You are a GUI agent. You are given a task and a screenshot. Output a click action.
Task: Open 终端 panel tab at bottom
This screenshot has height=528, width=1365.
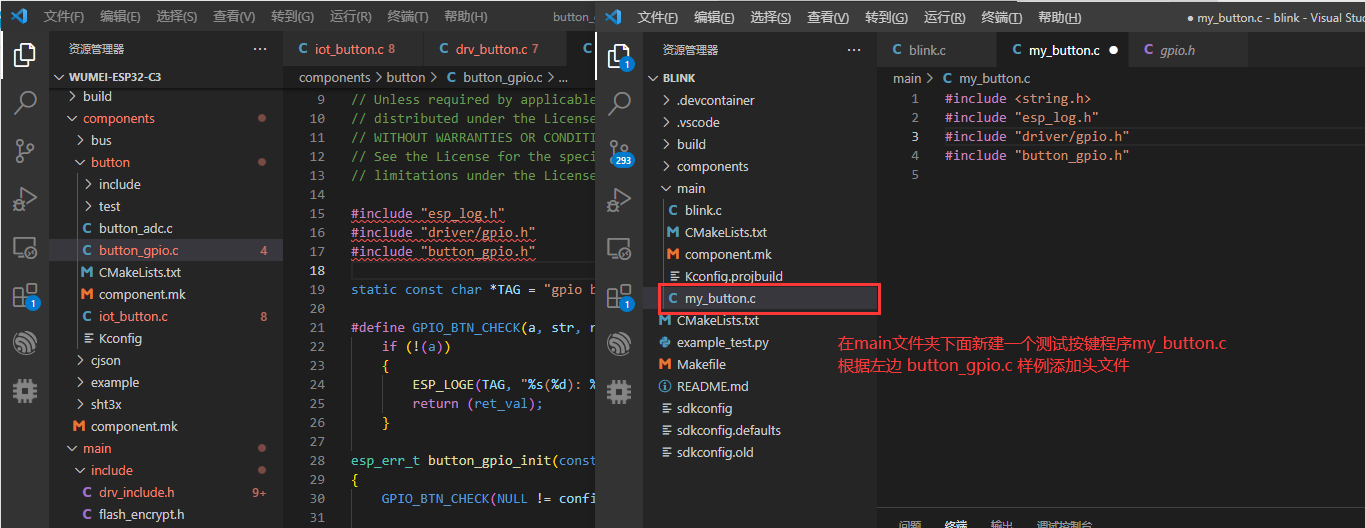(x=956, y=524)
